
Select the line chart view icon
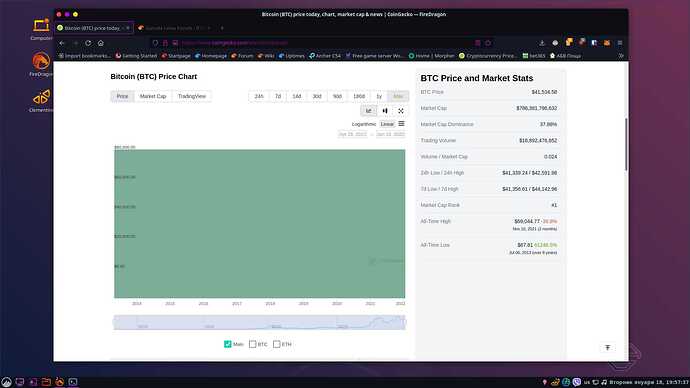click(368, 111)
